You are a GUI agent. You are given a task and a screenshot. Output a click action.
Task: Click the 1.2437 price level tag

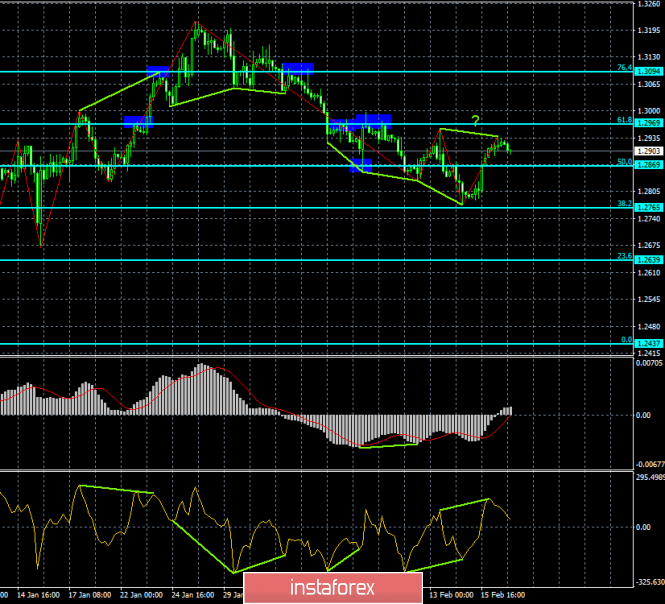pyautogui.click(x=649, y=343)
